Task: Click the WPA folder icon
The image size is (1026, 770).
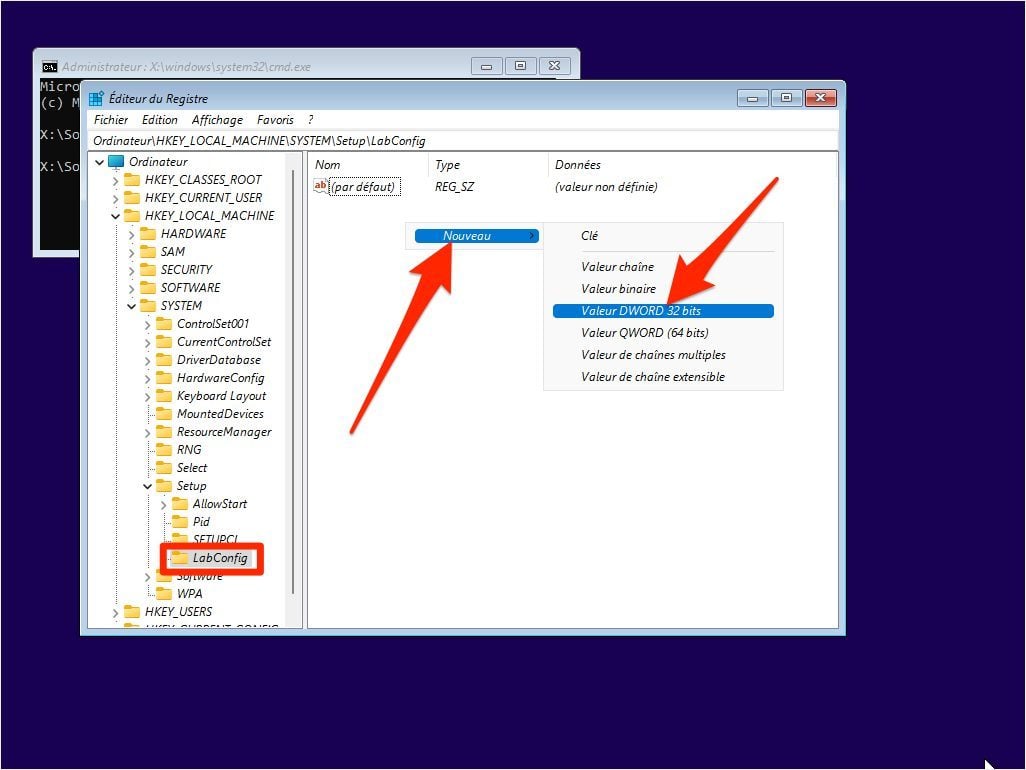Action: click(164, 593)
